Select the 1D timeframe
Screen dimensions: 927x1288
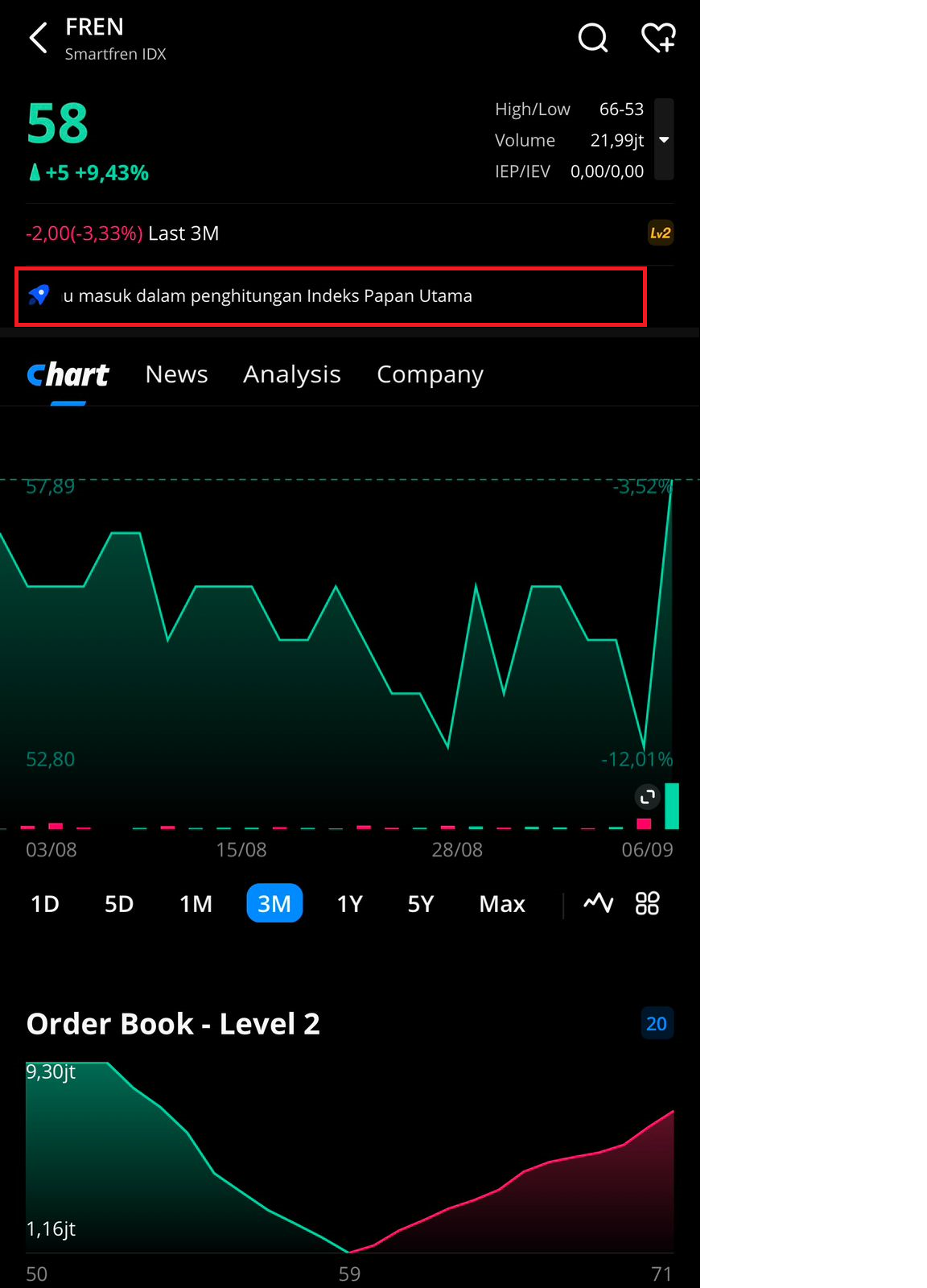click(x=45, y=903)
